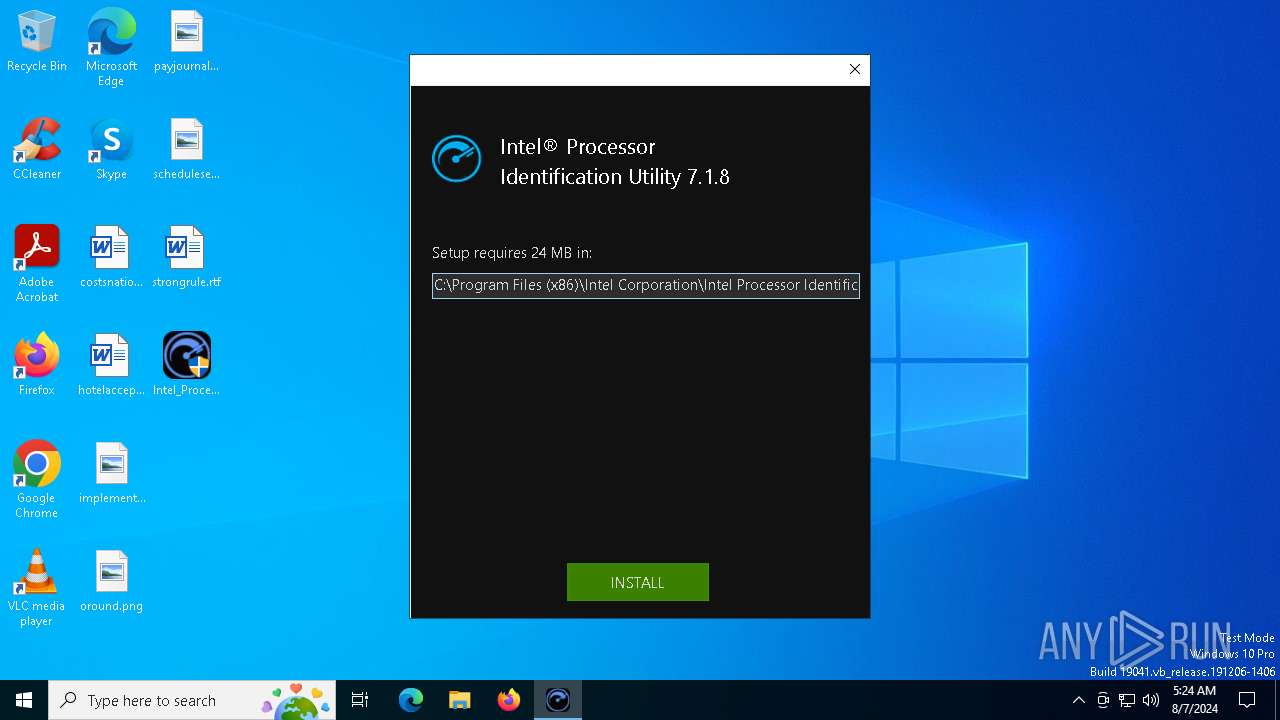Viewport: 1280px width, 720px height.
Task: Select the implement image file
Action: click(x=111, y=474)
